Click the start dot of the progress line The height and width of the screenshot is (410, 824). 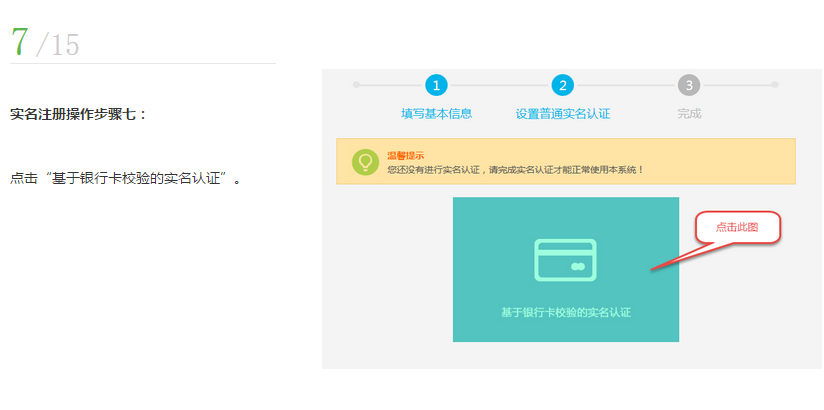[x=356, y=85]
